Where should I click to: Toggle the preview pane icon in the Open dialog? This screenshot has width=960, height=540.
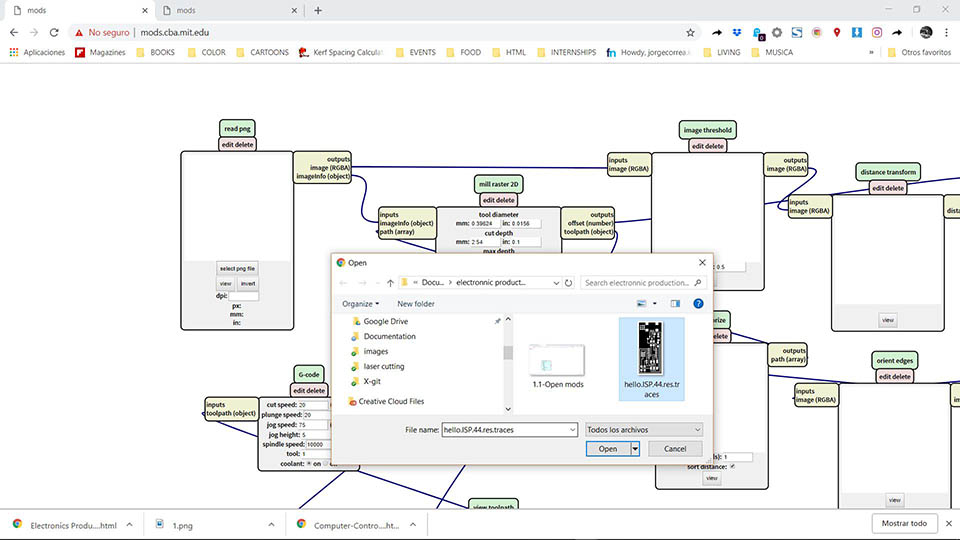675,303
